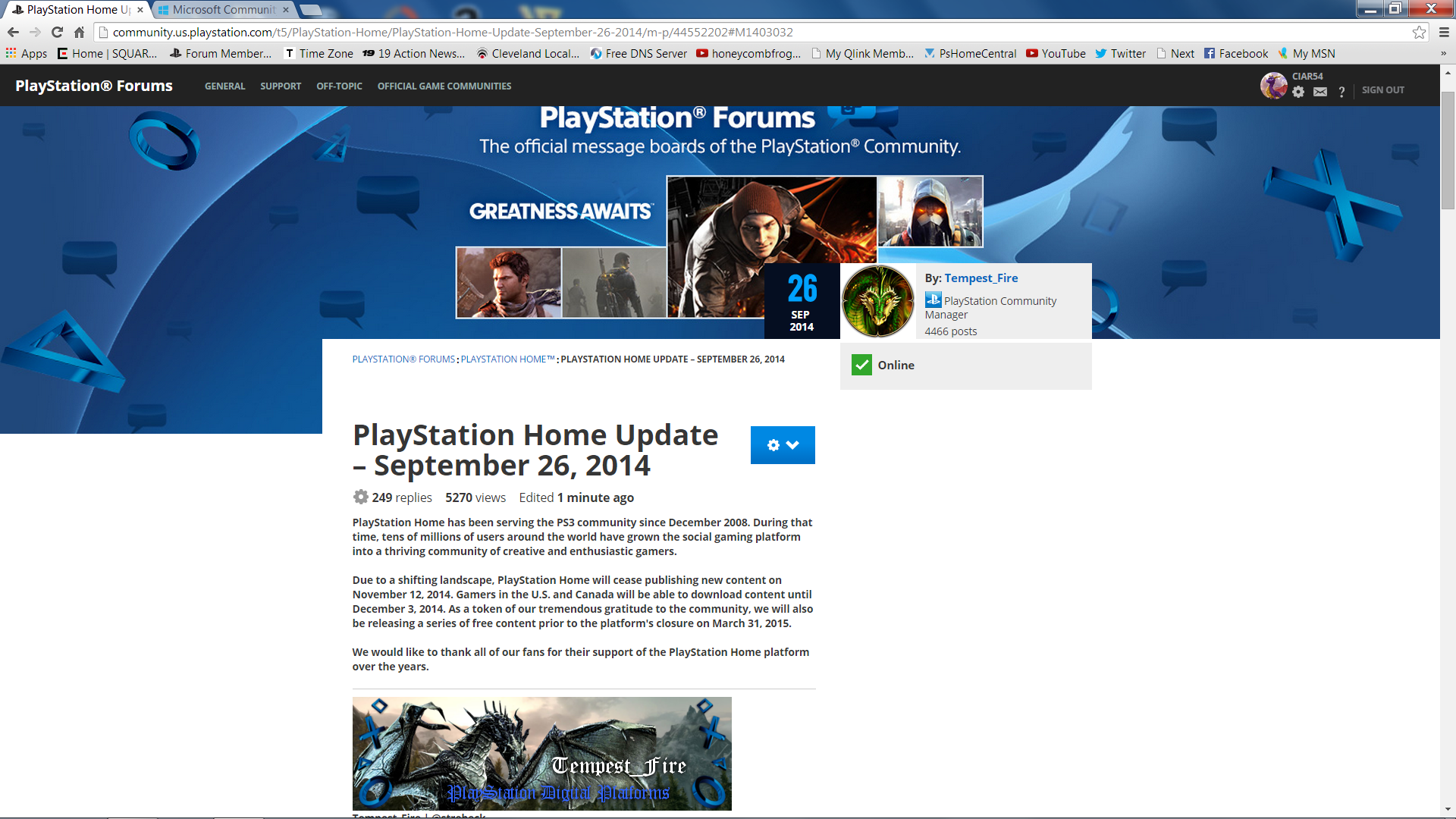Open the Official Game Communities menu
Viewport: 1456px width, 819px height.
[444, 86]
